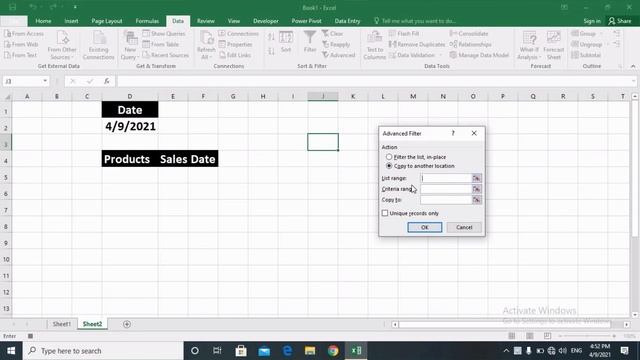The width and height of the screenshot is (640, 360).
Task: Open Windows Start menu
Action: tap(11, 351)
